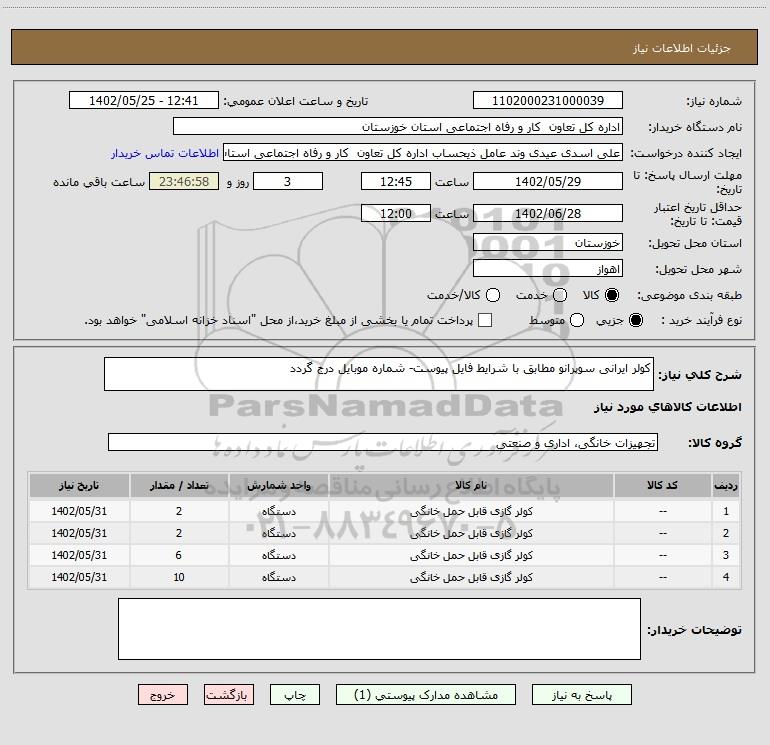The width and height of the screenshot is (770, 745).
Task: Click the تاریخ نیاز column header
Action: (79, 486)
